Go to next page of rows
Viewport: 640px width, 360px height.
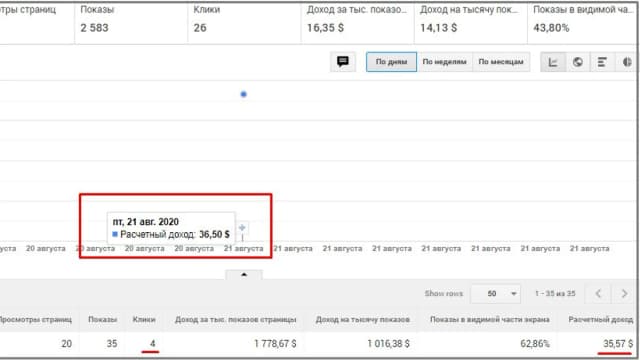(624, 293)
